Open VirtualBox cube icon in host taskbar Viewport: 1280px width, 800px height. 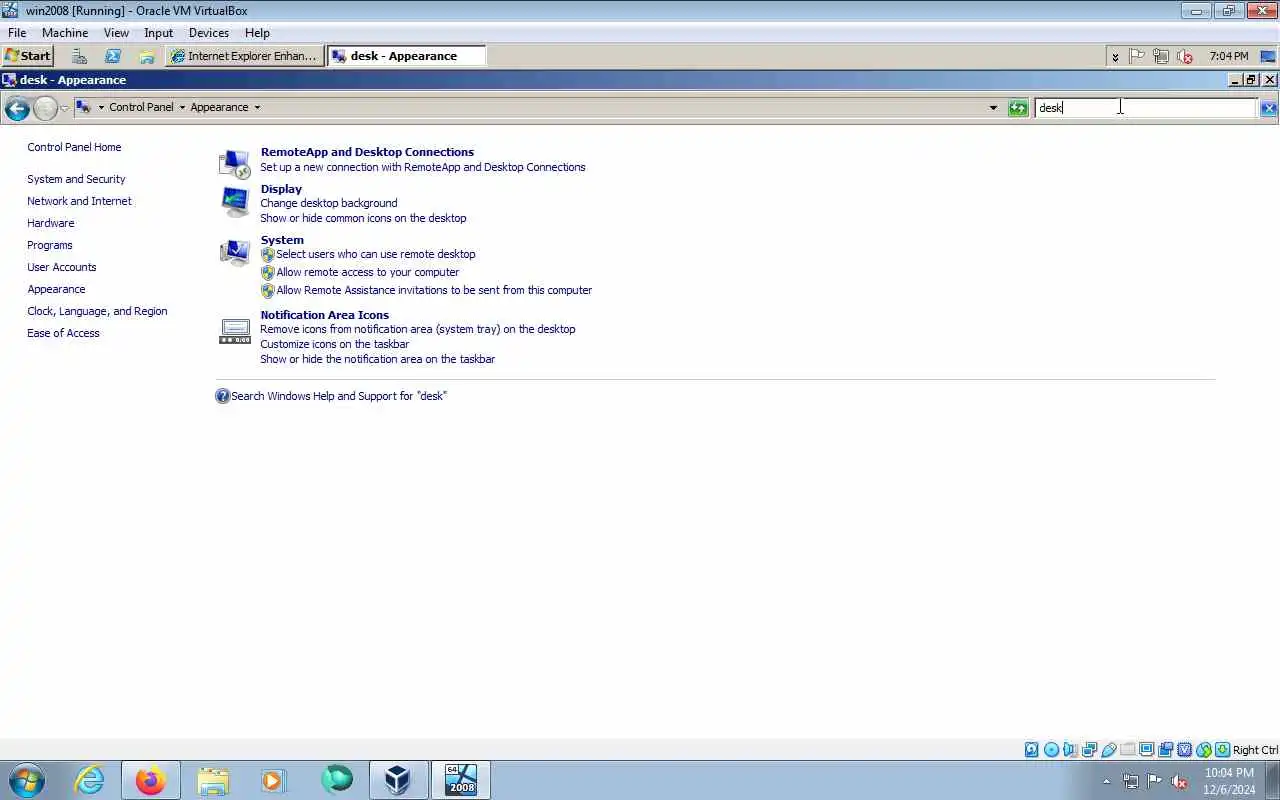point(397,780)
